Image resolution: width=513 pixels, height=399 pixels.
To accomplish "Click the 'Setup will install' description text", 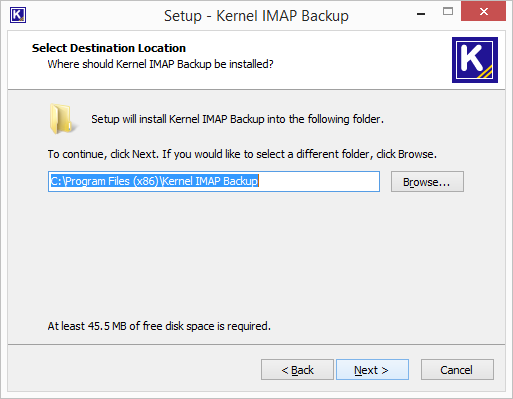I will click(237, 119).
